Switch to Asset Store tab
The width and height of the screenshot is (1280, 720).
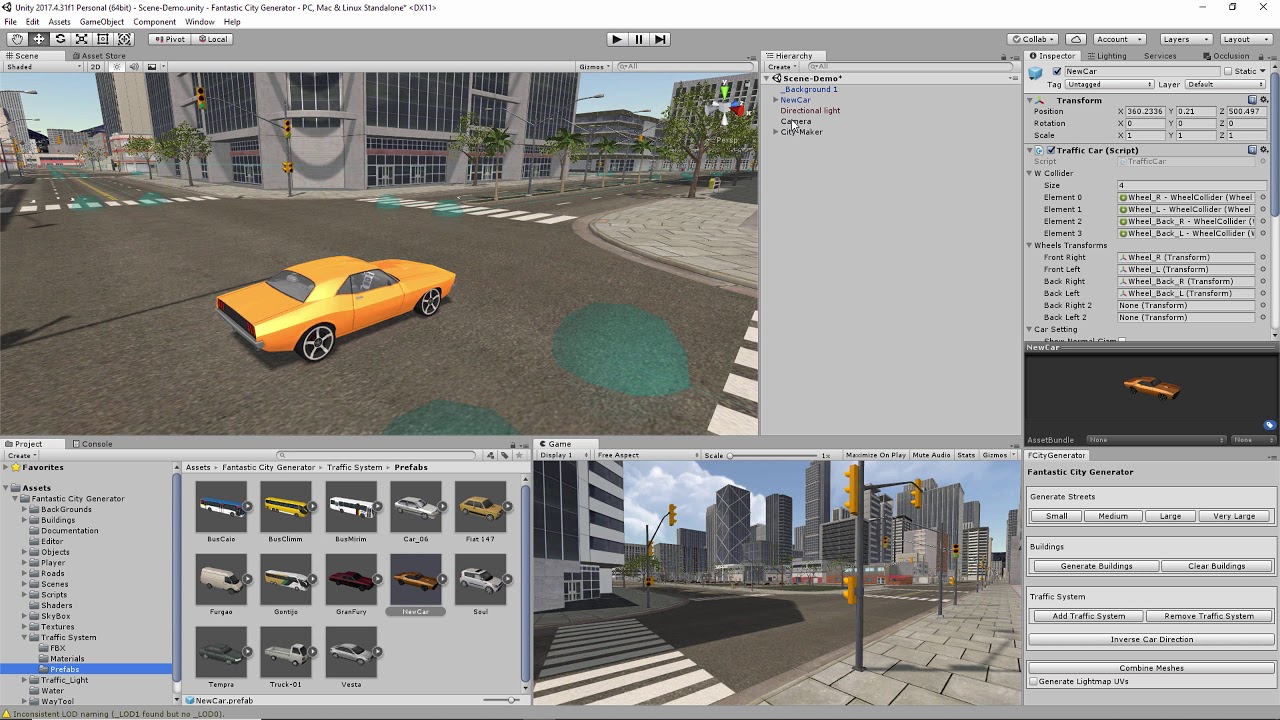98,56
